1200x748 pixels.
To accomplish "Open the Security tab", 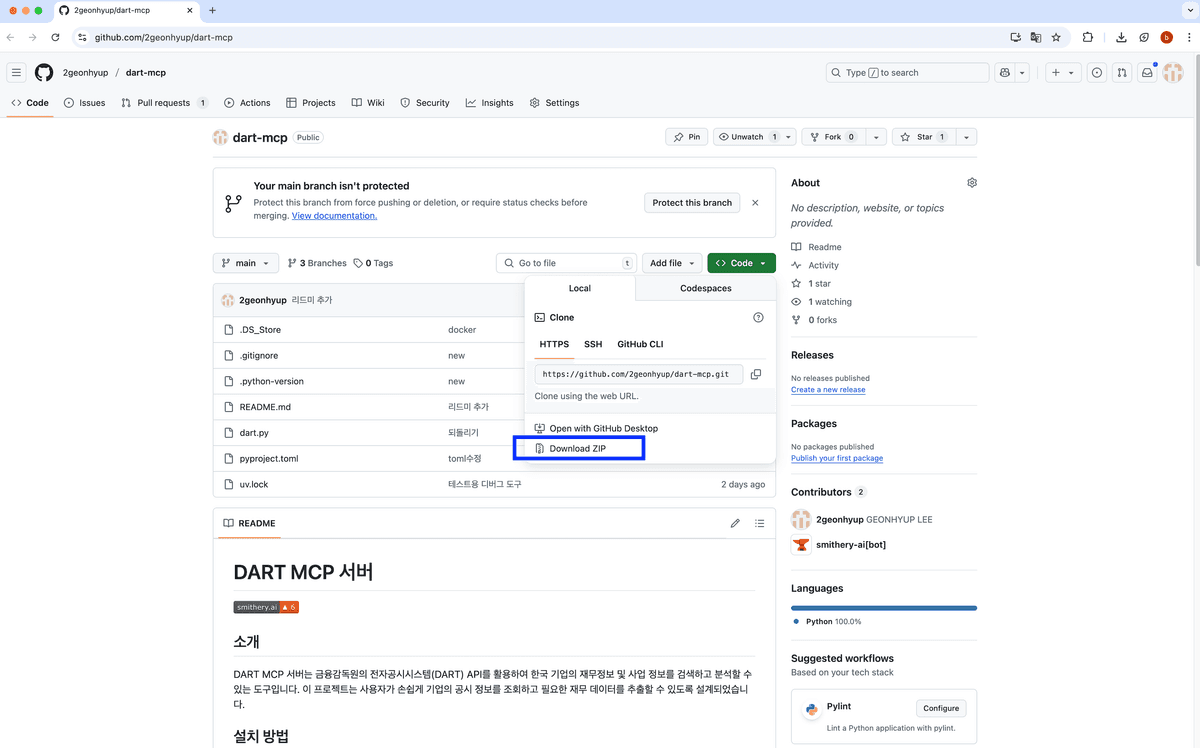I will pos(425,103).
